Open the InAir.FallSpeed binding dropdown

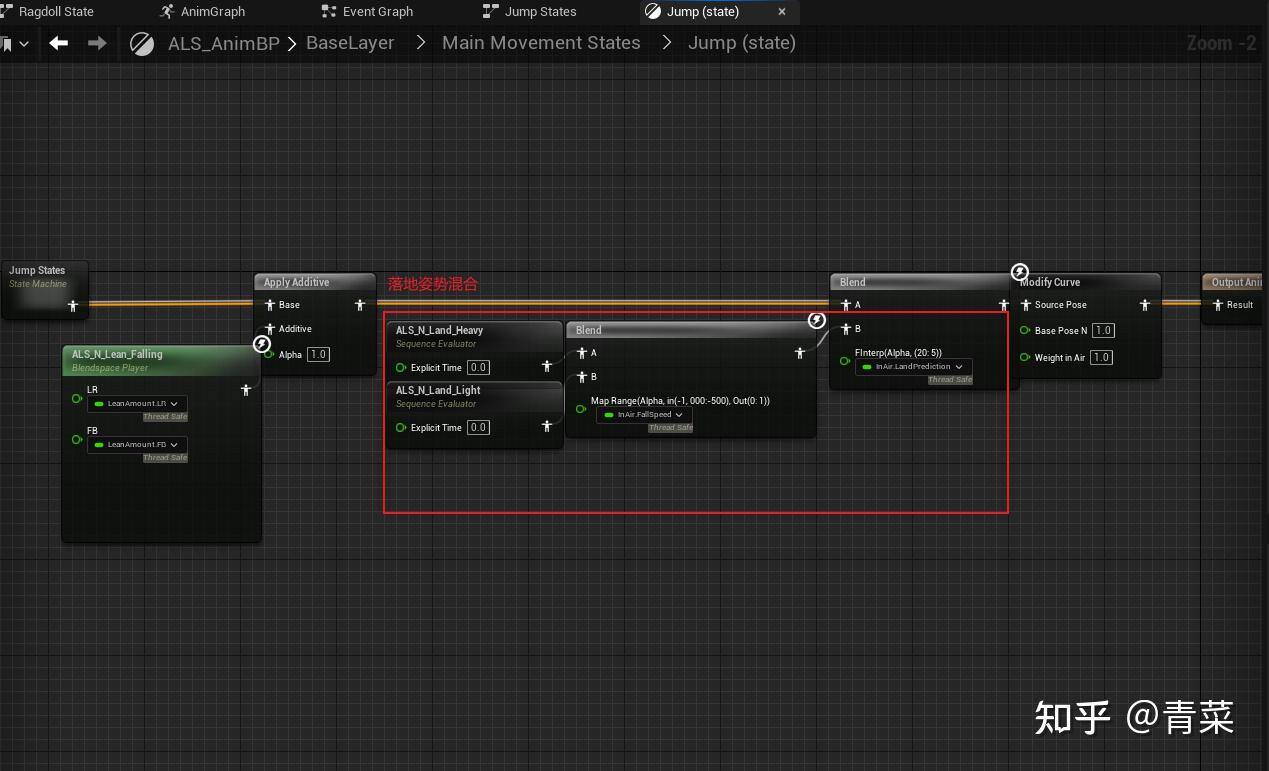[644, 415]
